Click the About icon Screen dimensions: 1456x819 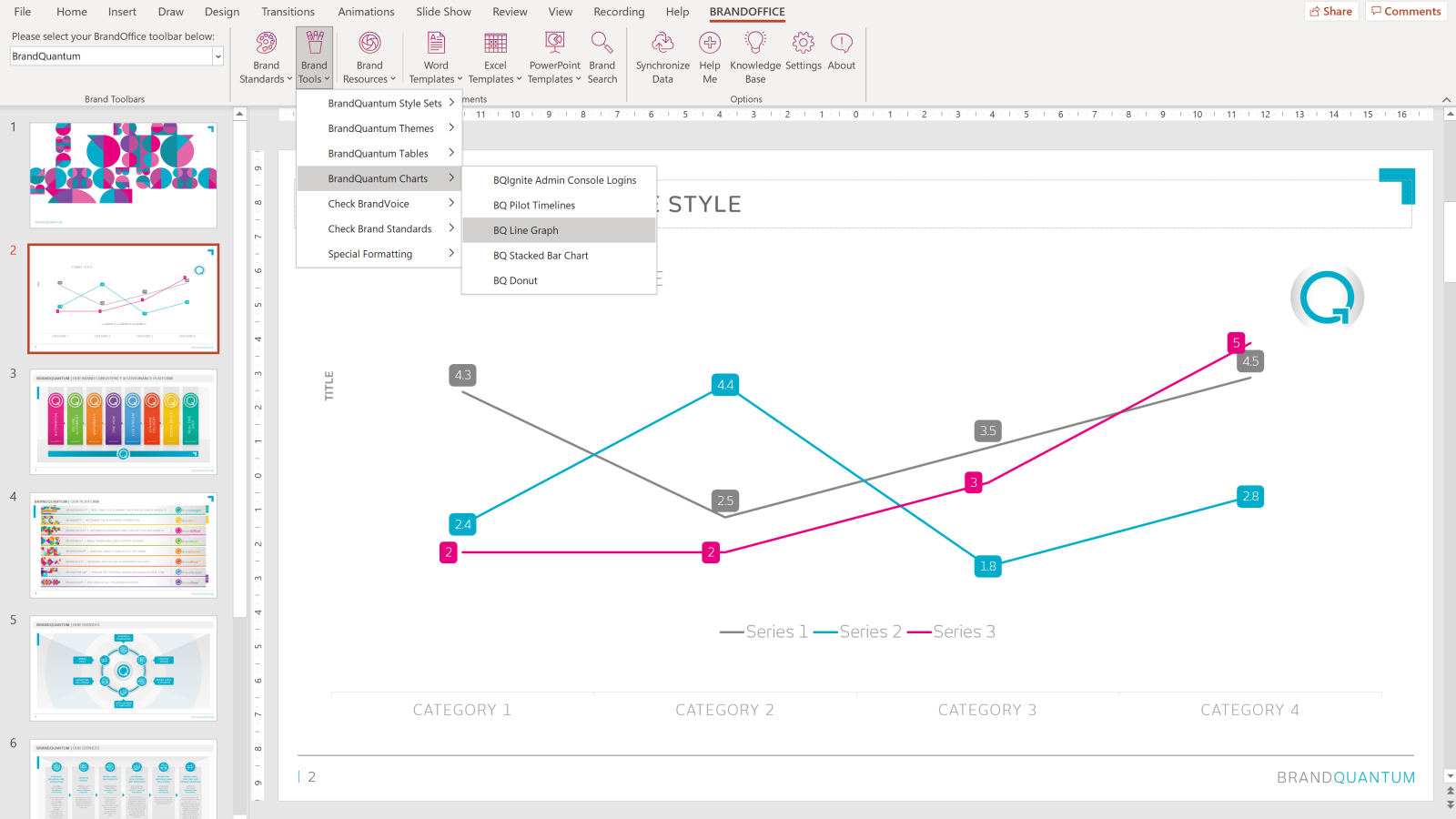[842, 43]
